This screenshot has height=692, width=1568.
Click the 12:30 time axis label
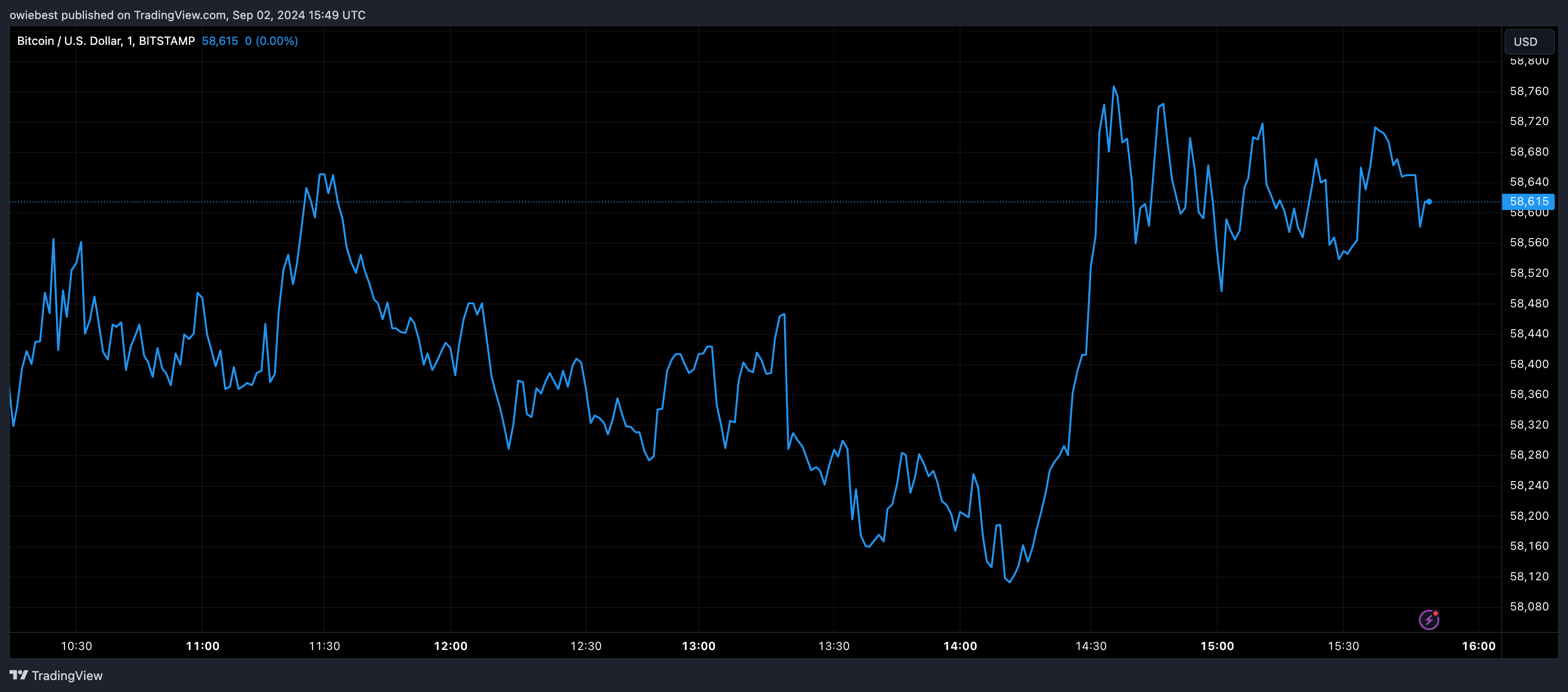point(585,646)
